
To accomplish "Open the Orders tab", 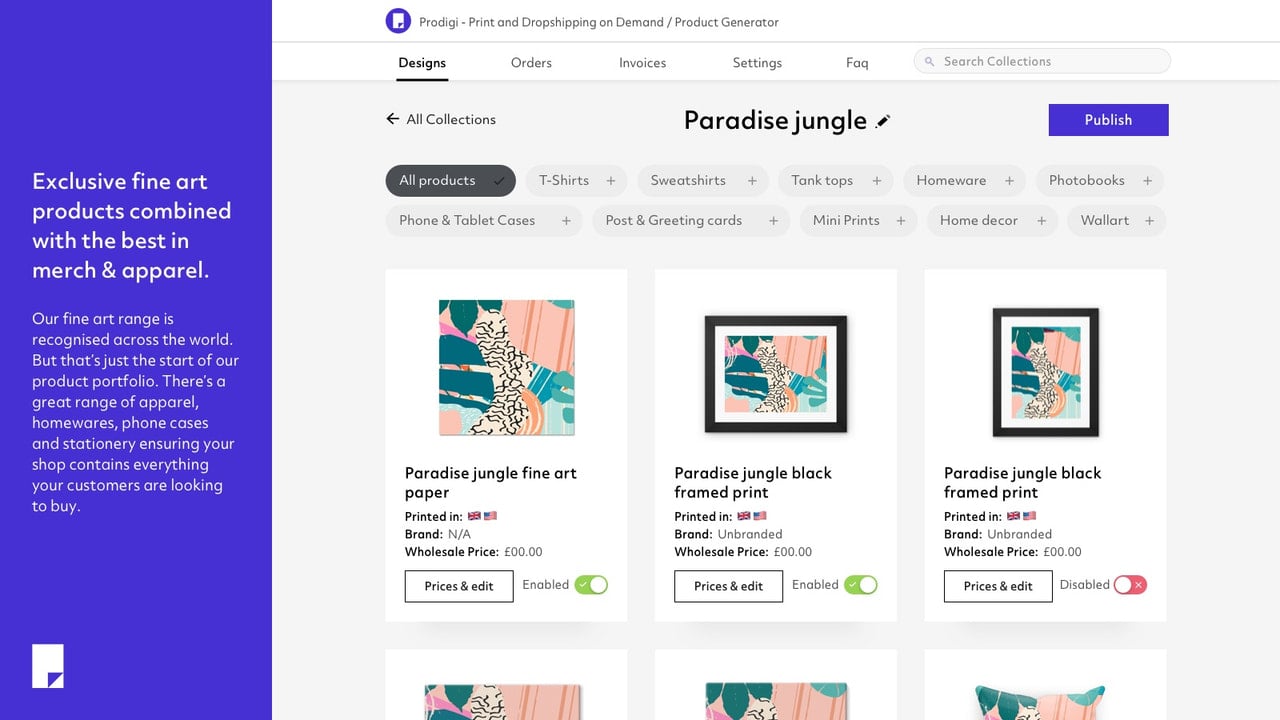I will (531, 63).
